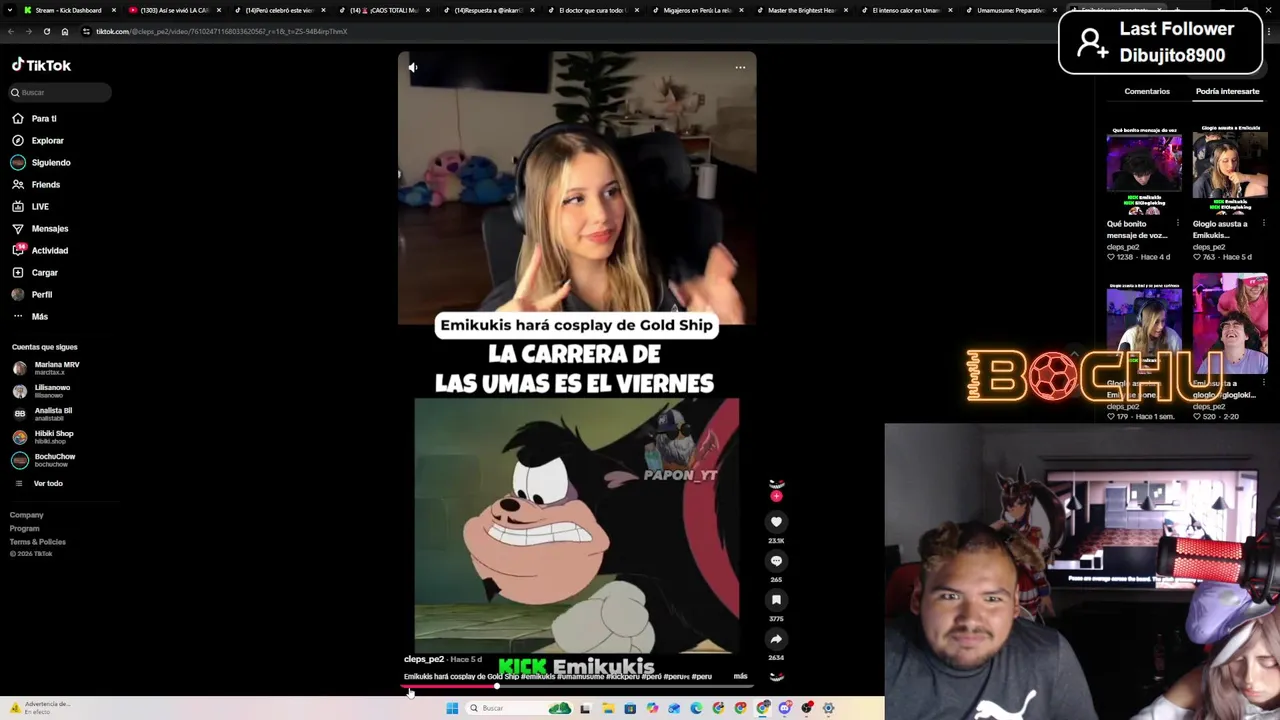This screenshot has height=720, width=1280.
Task: Open Perfil in the sidebar
Action: tap(32, 294)
